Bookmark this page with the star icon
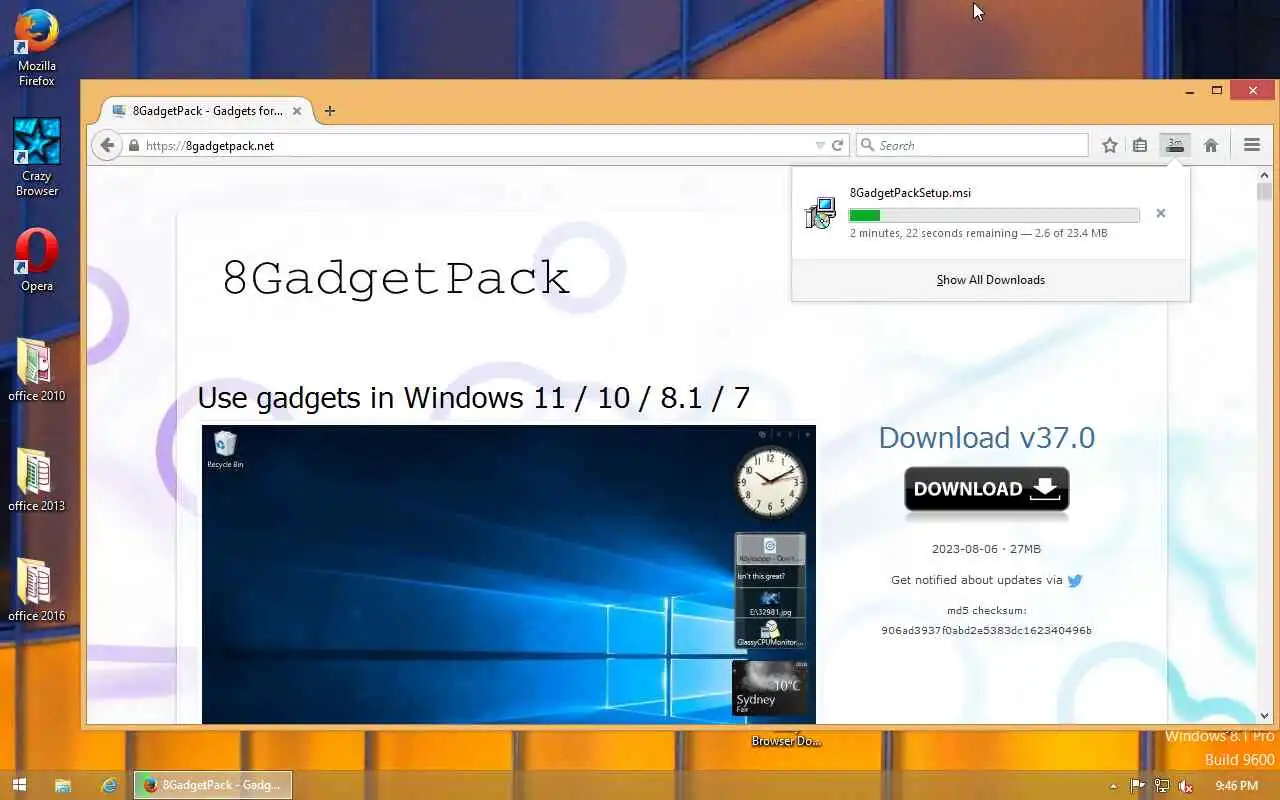The image size is (1280, 800). 1109,145
